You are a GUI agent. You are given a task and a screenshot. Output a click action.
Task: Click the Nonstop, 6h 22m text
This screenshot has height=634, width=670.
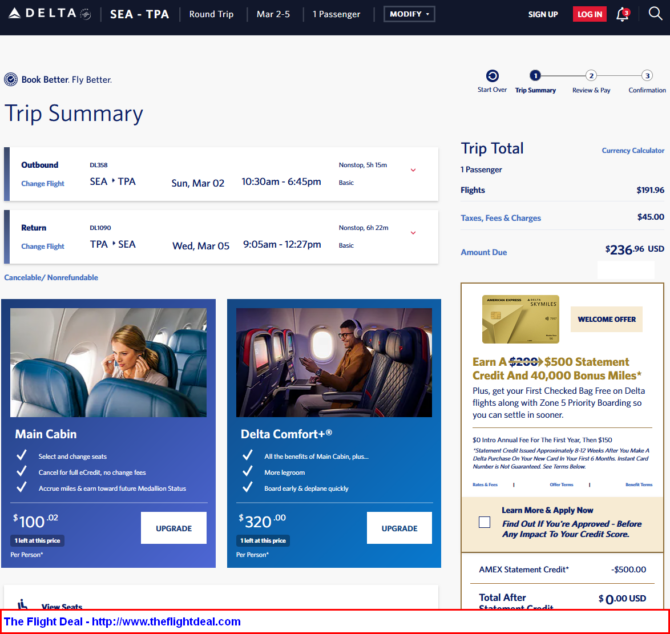[364, 228]
